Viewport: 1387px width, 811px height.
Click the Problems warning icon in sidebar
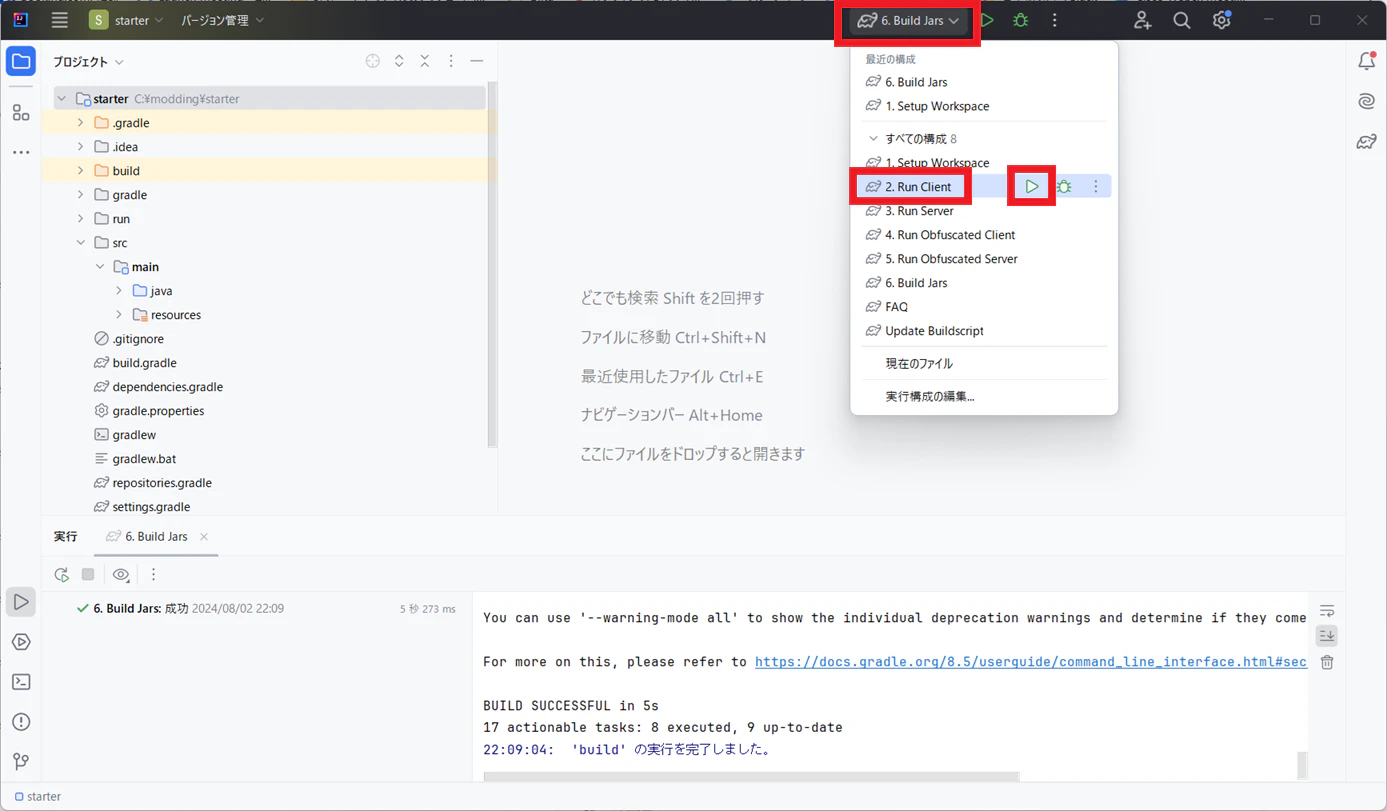coord(21,722)
